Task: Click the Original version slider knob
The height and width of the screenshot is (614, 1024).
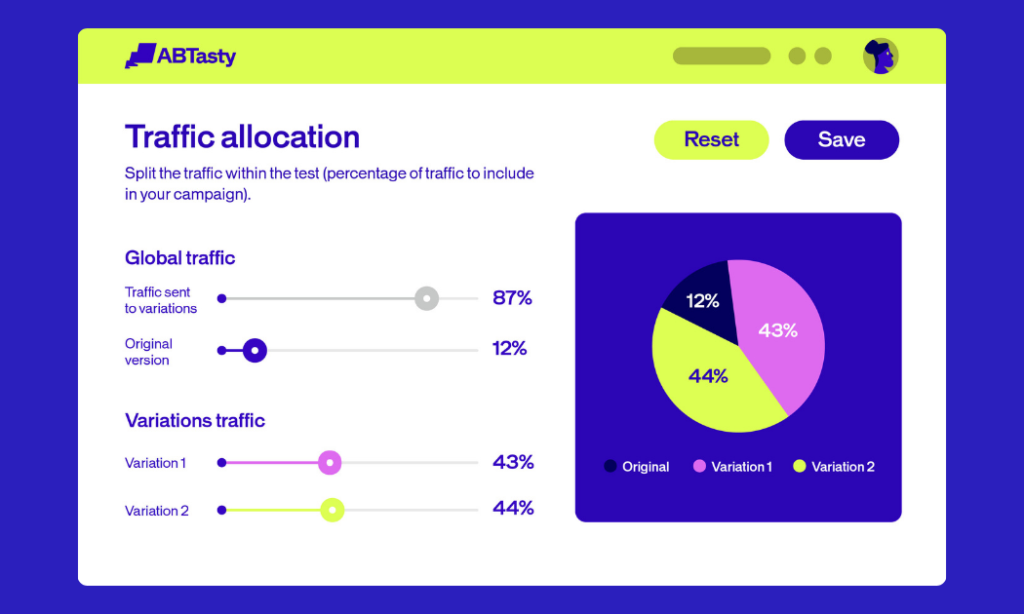Action: (x=255, y=350)
